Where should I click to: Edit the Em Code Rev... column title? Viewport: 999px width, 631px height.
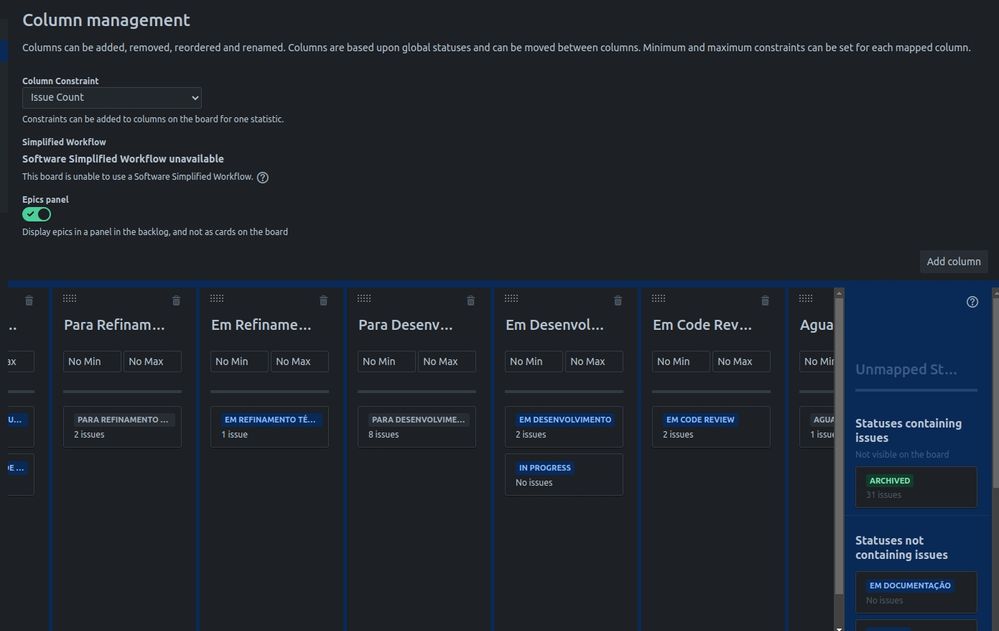pos(703,325)
